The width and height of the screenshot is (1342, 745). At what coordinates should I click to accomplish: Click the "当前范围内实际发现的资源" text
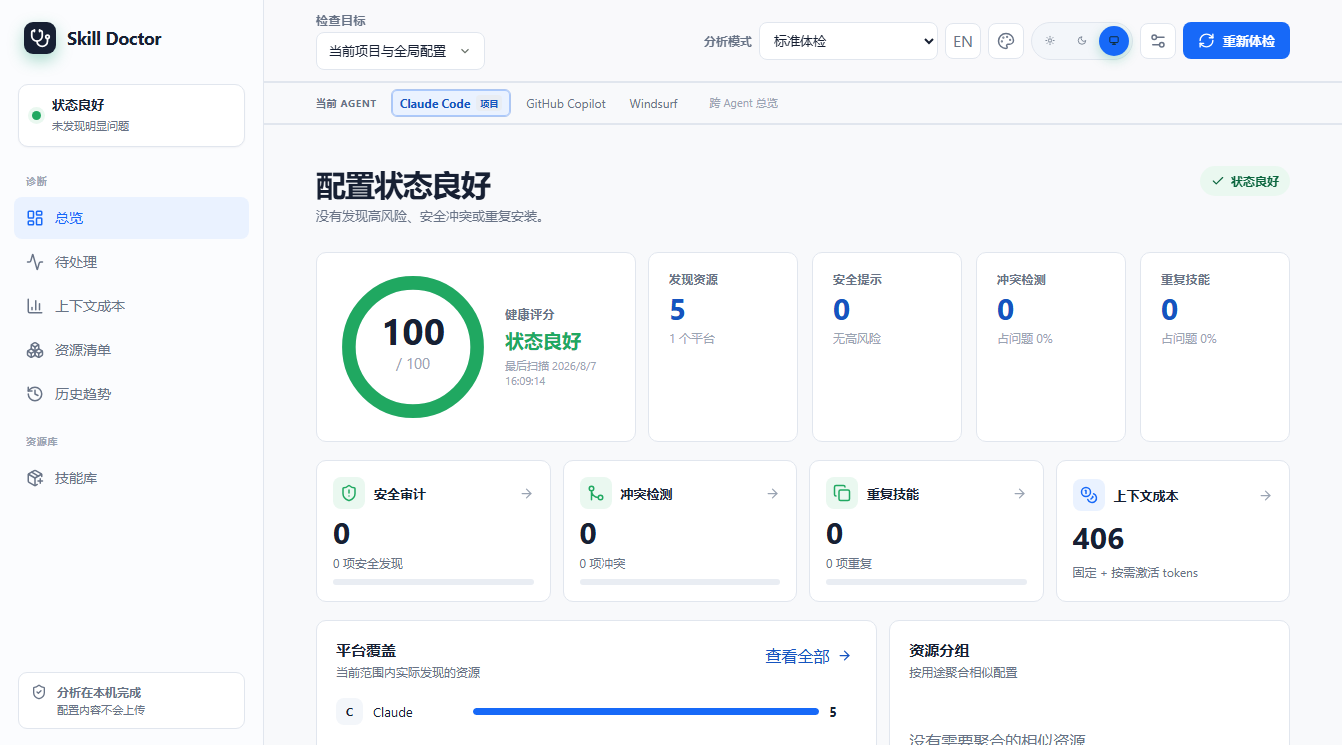click(408, 673)
